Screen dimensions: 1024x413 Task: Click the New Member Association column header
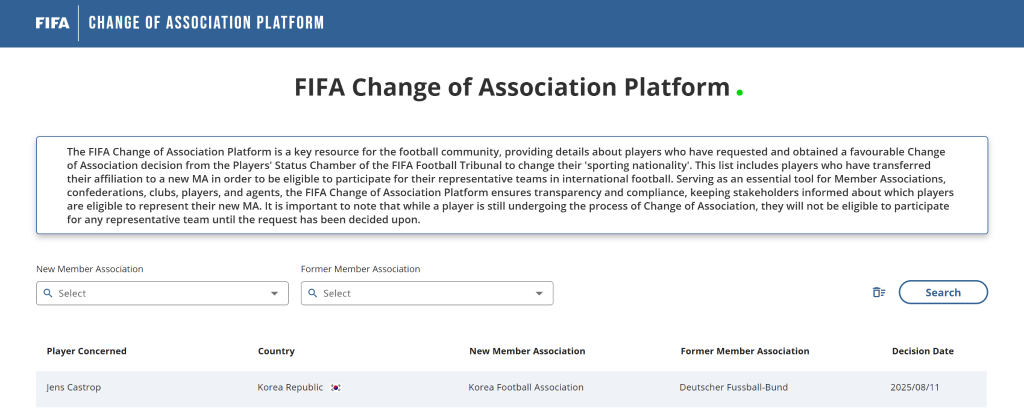pyautogui.click(x=527, y=351)
